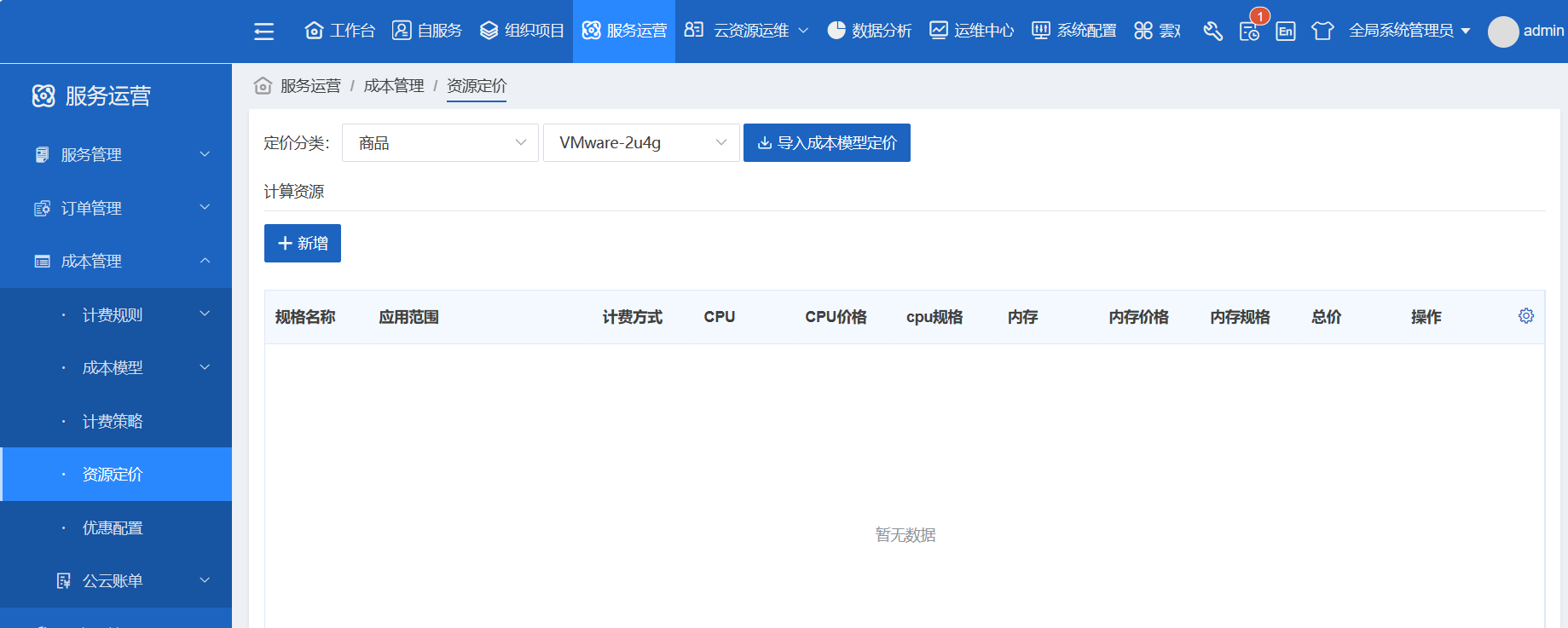This screenshot has height=628, width=1568.
Task: Open 运维中心 section
Action: coord(972,31)
